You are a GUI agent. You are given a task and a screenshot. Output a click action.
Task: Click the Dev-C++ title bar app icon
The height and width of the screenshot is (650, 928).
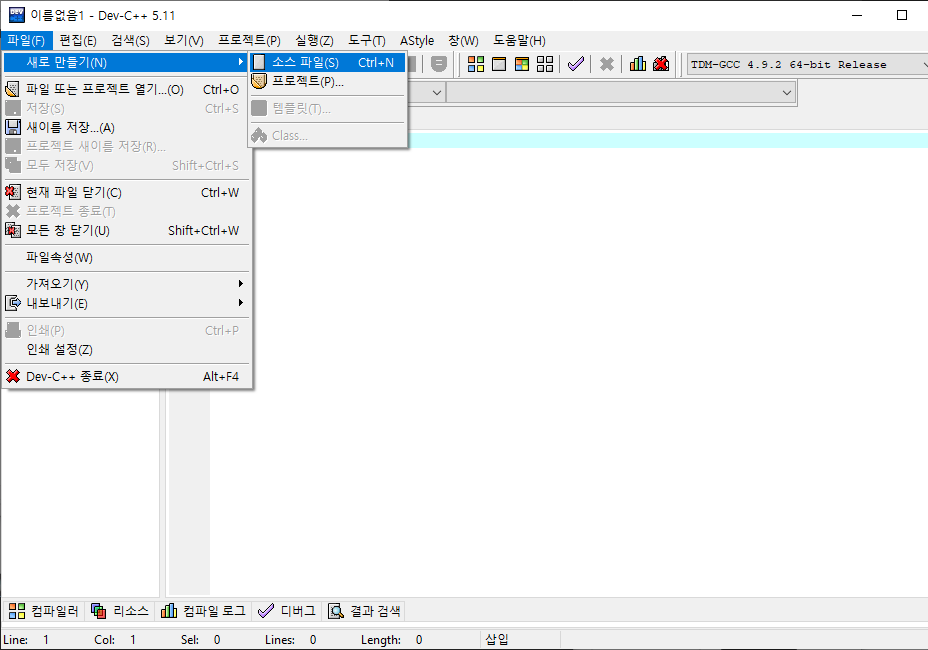[x=17, y=15]
